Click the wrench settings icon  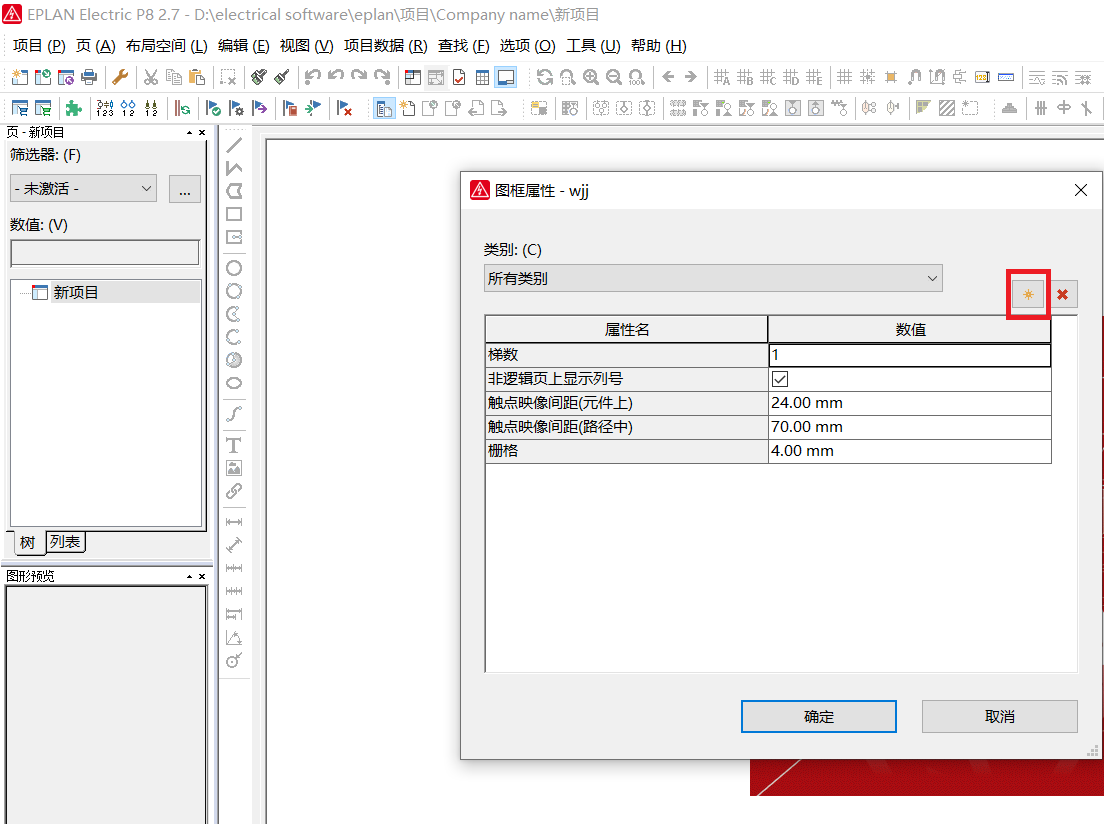click(x=120, y=77)
